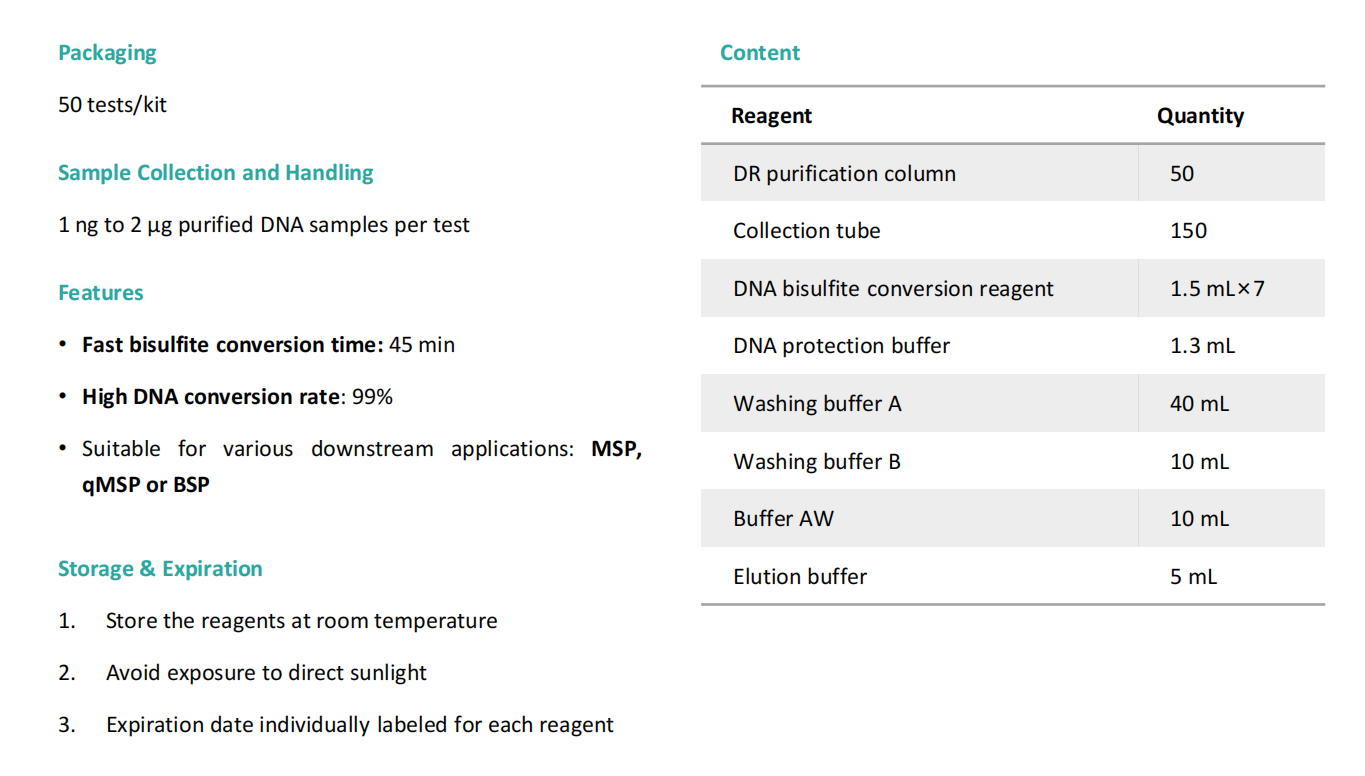The width and height of the screenshot is (1365, 776).
Task: Click the "1.3 mL" quantity cell
Action: (1202, 346)
